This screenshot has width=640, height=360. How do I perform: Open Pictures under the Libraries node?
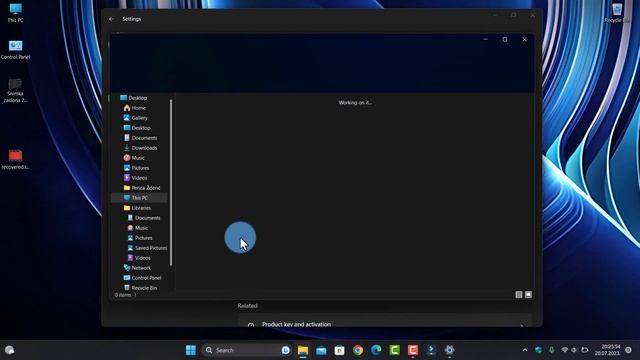pos(140,238)
